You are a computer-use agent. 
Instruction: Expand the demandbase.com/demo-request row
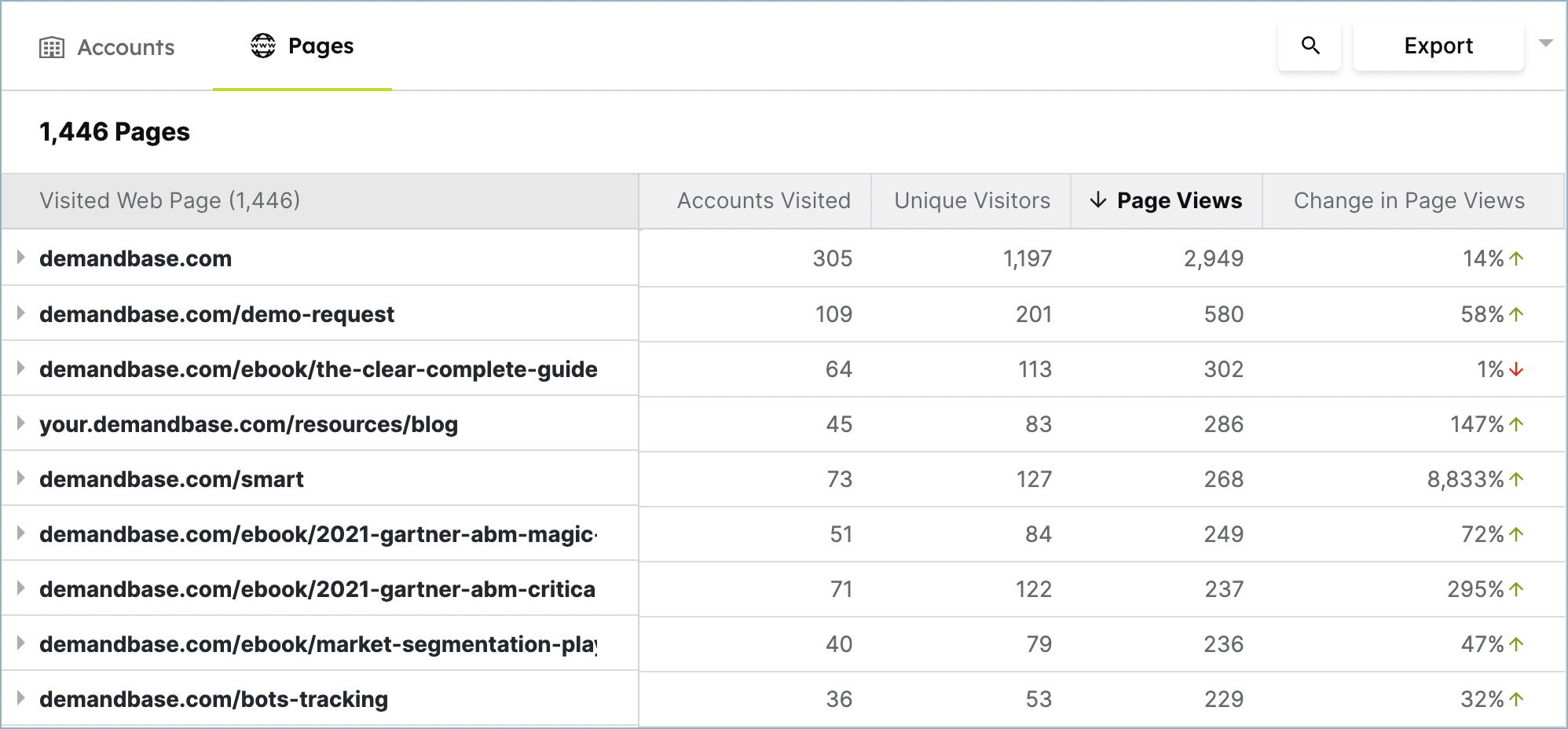point(21,313)
